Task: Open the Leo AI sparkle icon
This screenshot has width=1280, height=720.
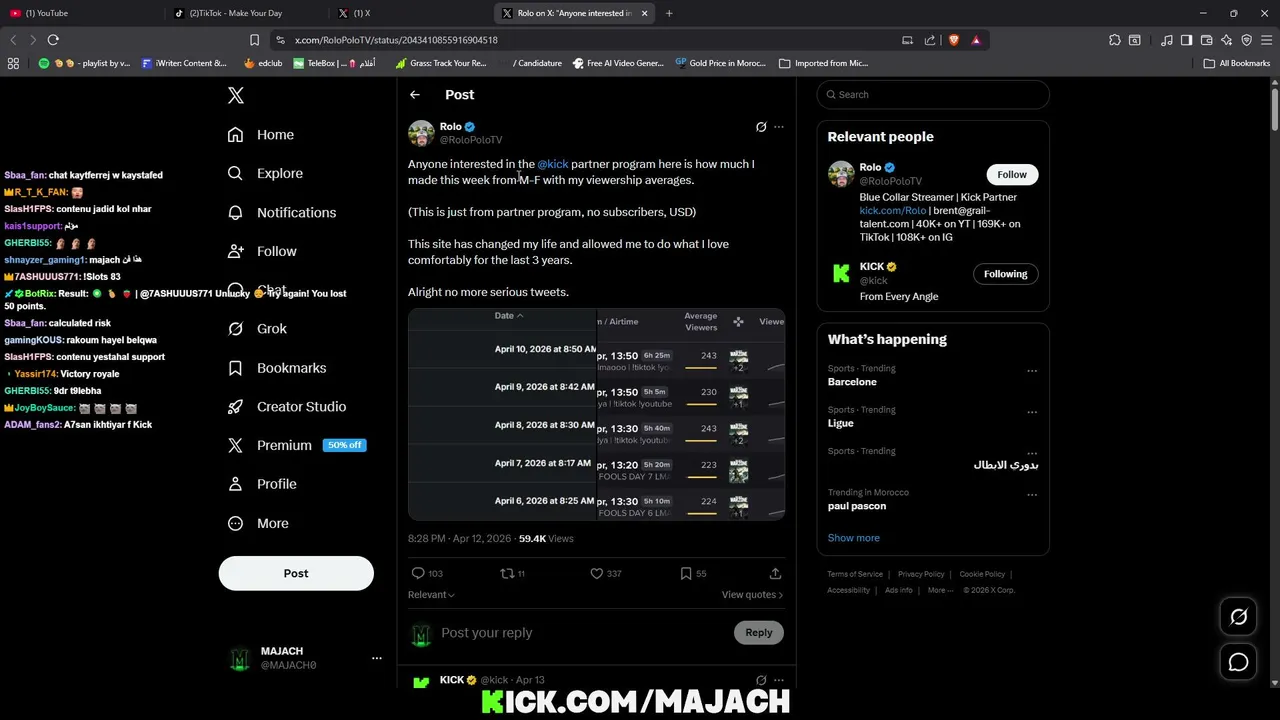Action: click(1227, 40)
